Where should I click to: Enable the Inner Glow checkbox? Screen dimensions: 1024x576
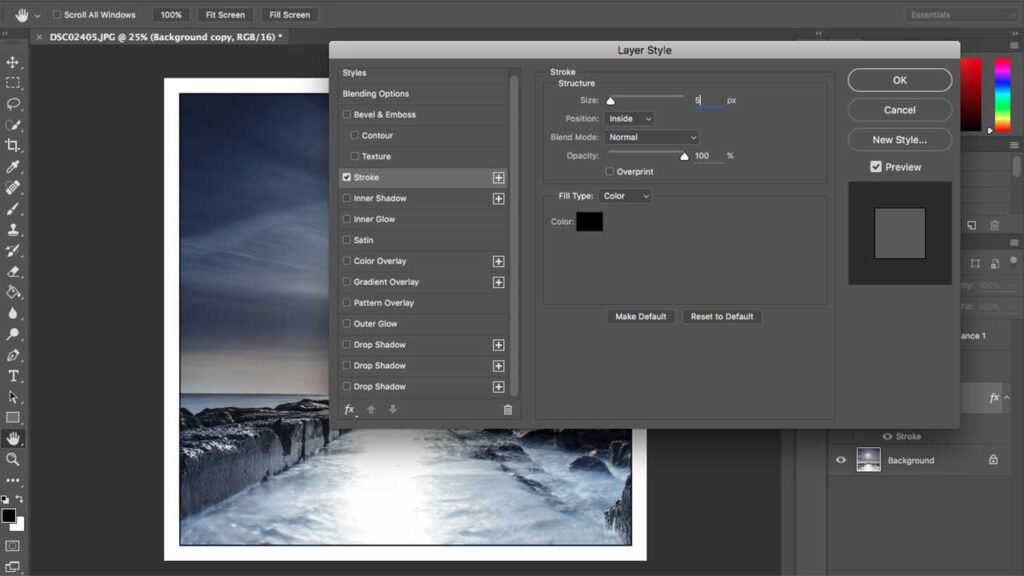[347, 219]
